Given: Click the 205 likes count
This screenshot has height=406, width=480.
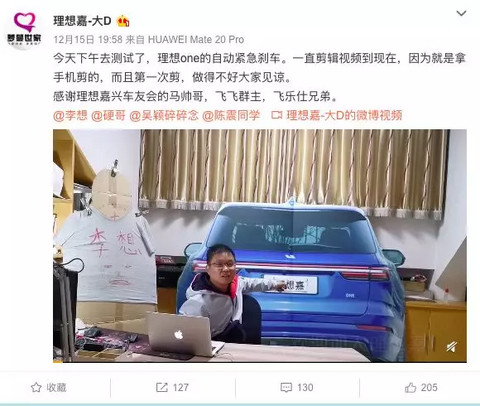Looking at the screenshot, I should coord(429,387).
